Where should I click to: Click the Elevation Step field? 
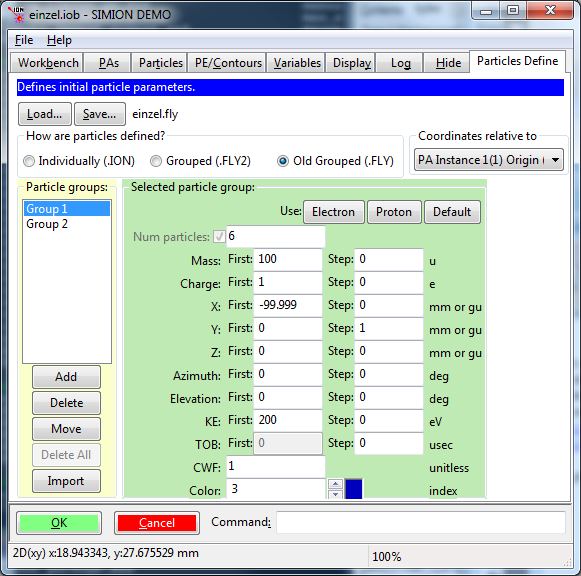(x=389, y=397)
